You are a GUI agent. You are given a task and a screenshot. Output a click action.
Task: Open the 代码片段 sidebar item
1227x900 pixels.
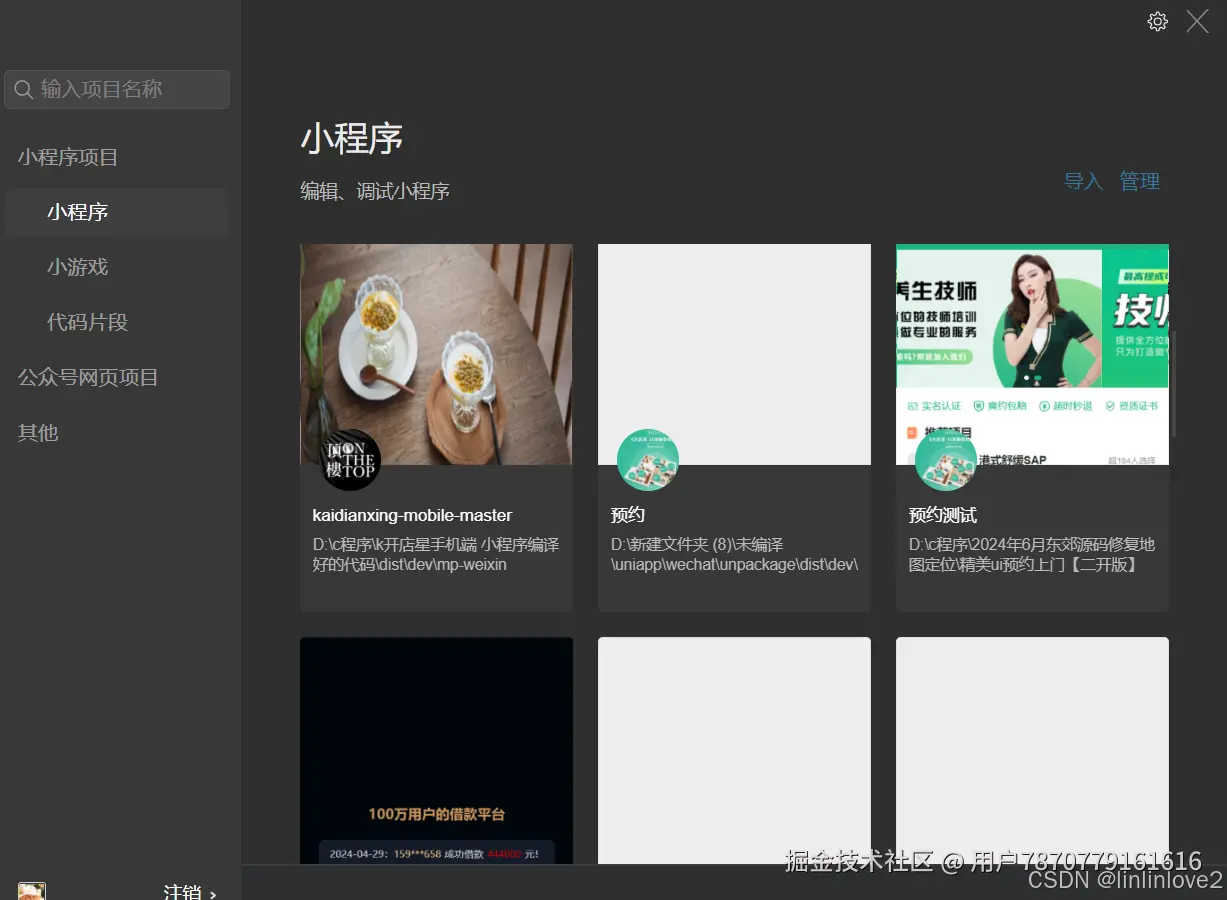(88, 322)
